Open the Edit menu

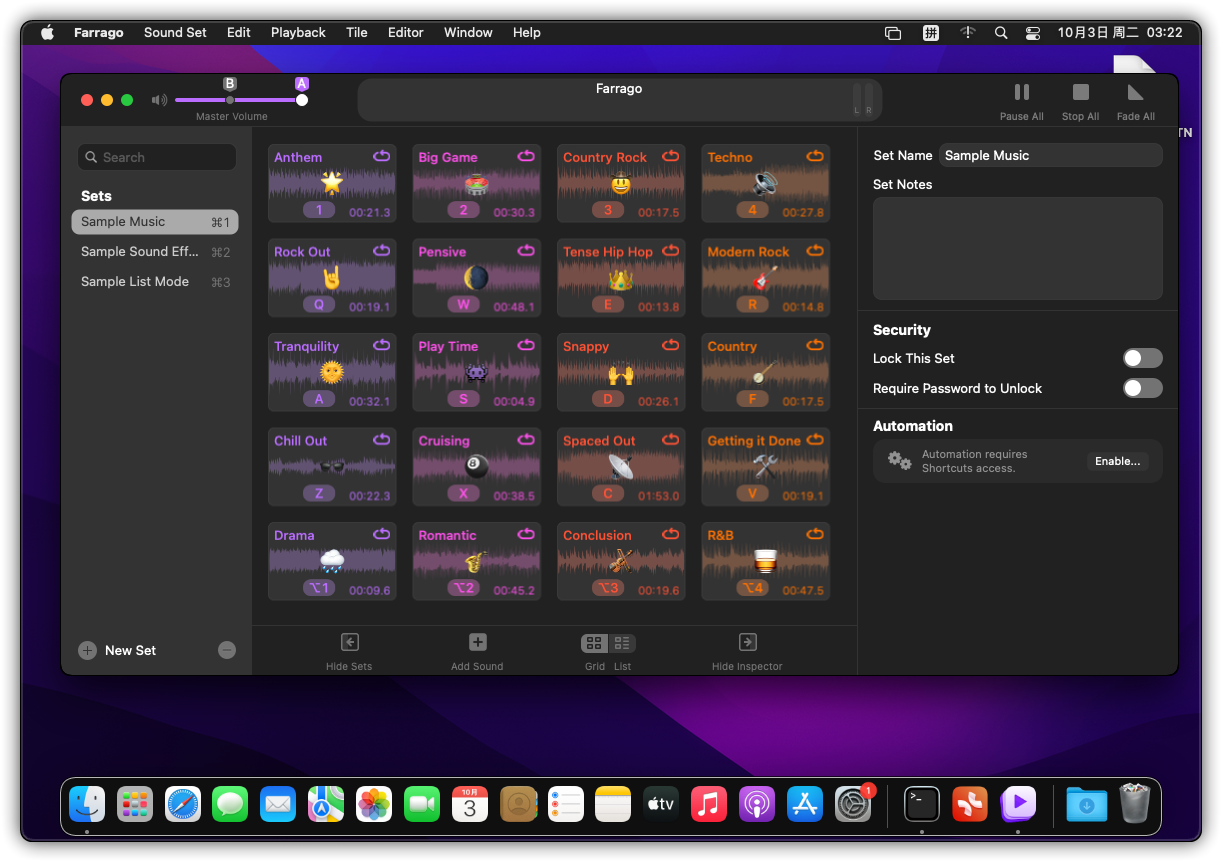click(239, 32)
